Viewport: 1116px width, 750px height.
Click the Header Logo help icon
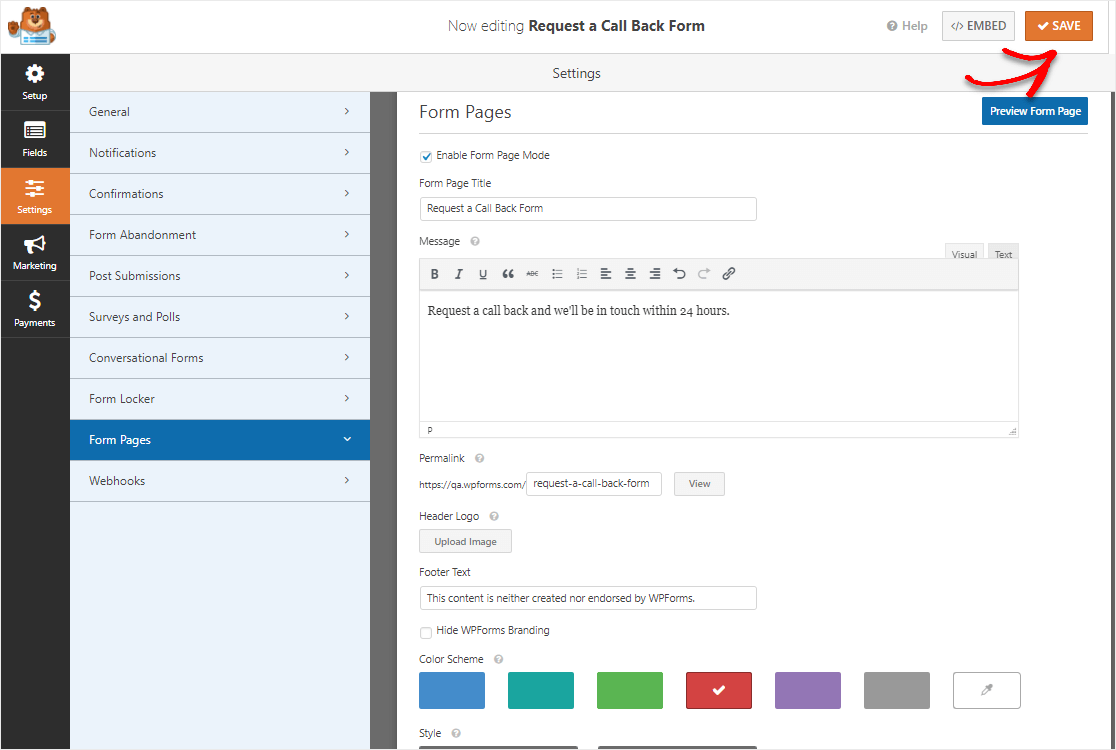click(x=494, y=516)
